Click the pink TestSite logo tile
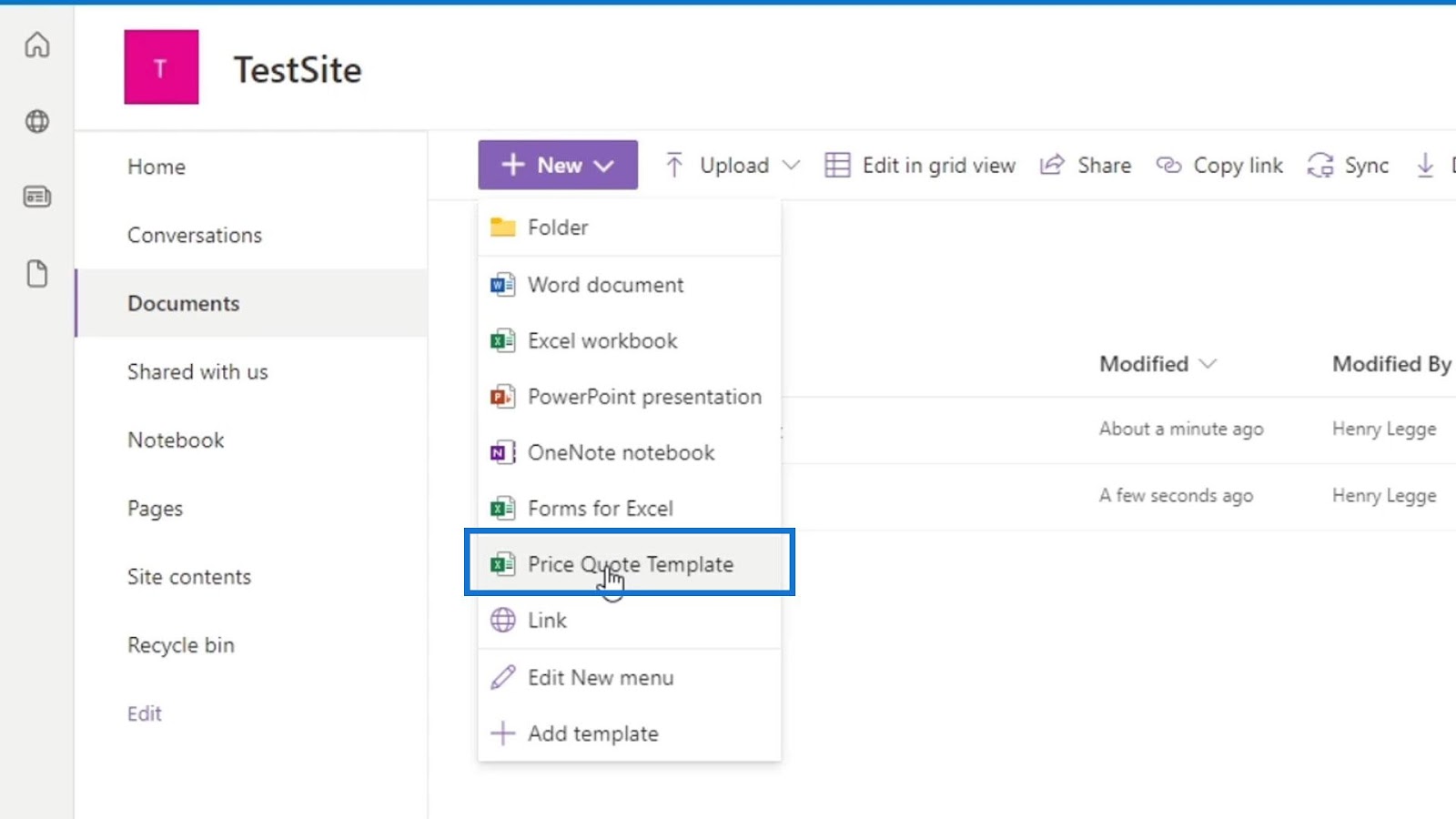The image size is (1456, 819). click(161, 67)
